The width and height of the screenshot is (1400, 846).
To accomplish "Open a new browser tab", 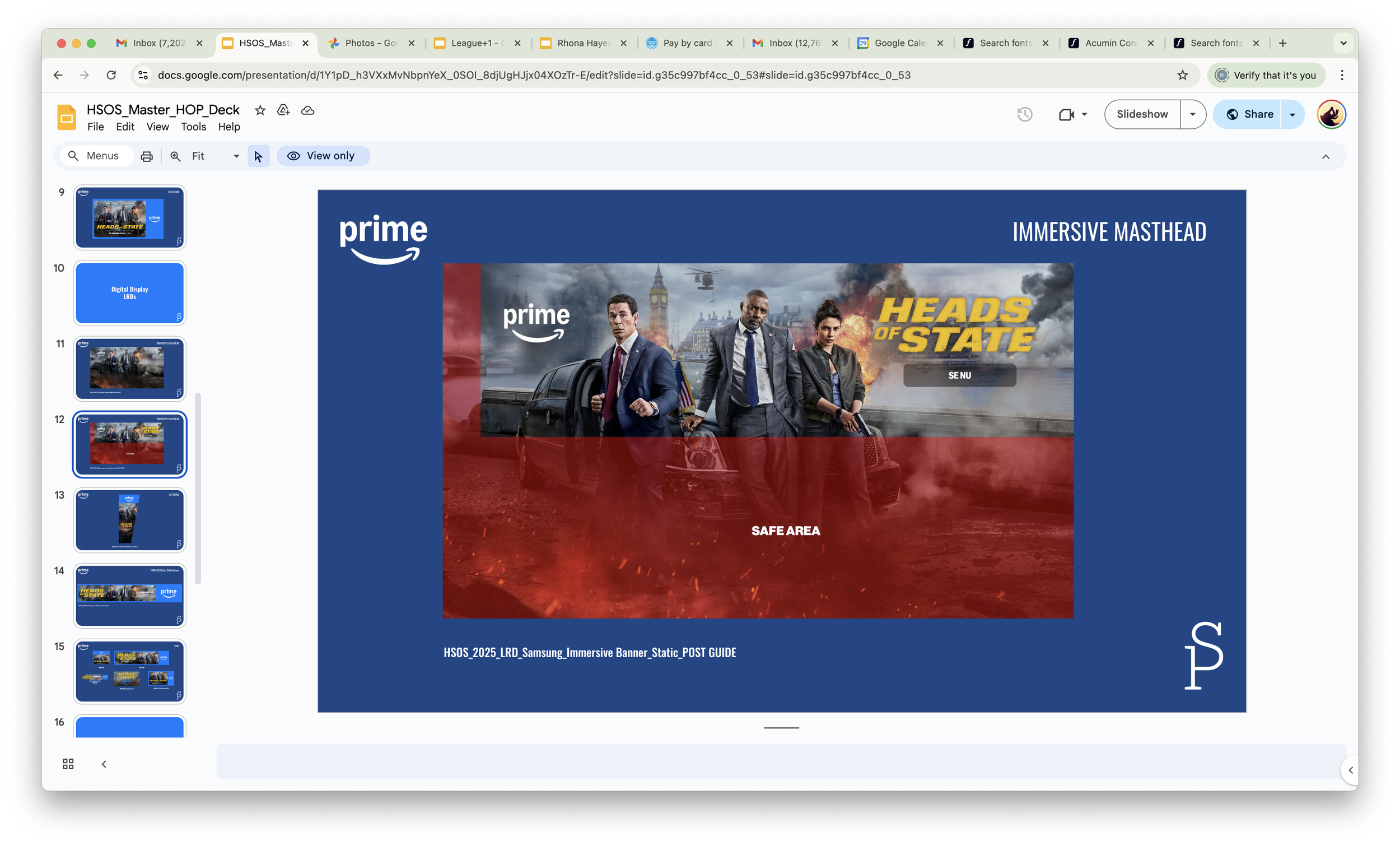I will point(1282,43).
